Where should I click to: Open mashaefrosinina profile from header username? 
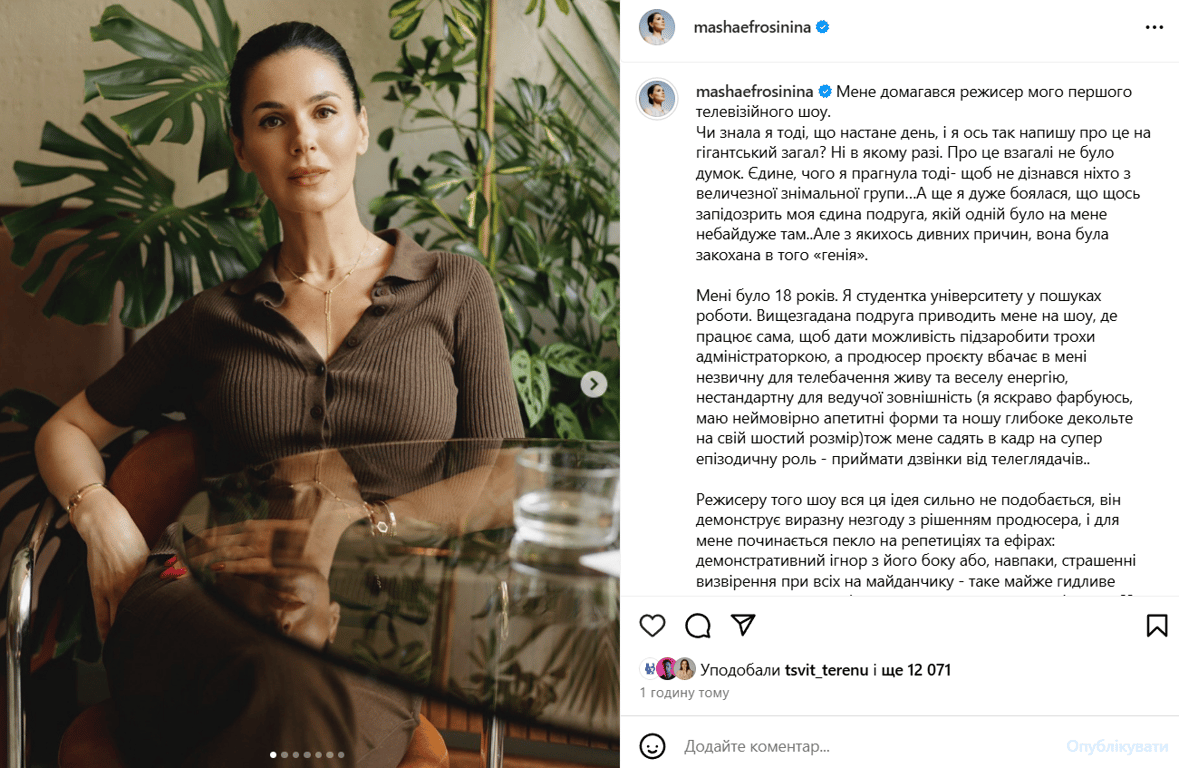pos(752,27)
